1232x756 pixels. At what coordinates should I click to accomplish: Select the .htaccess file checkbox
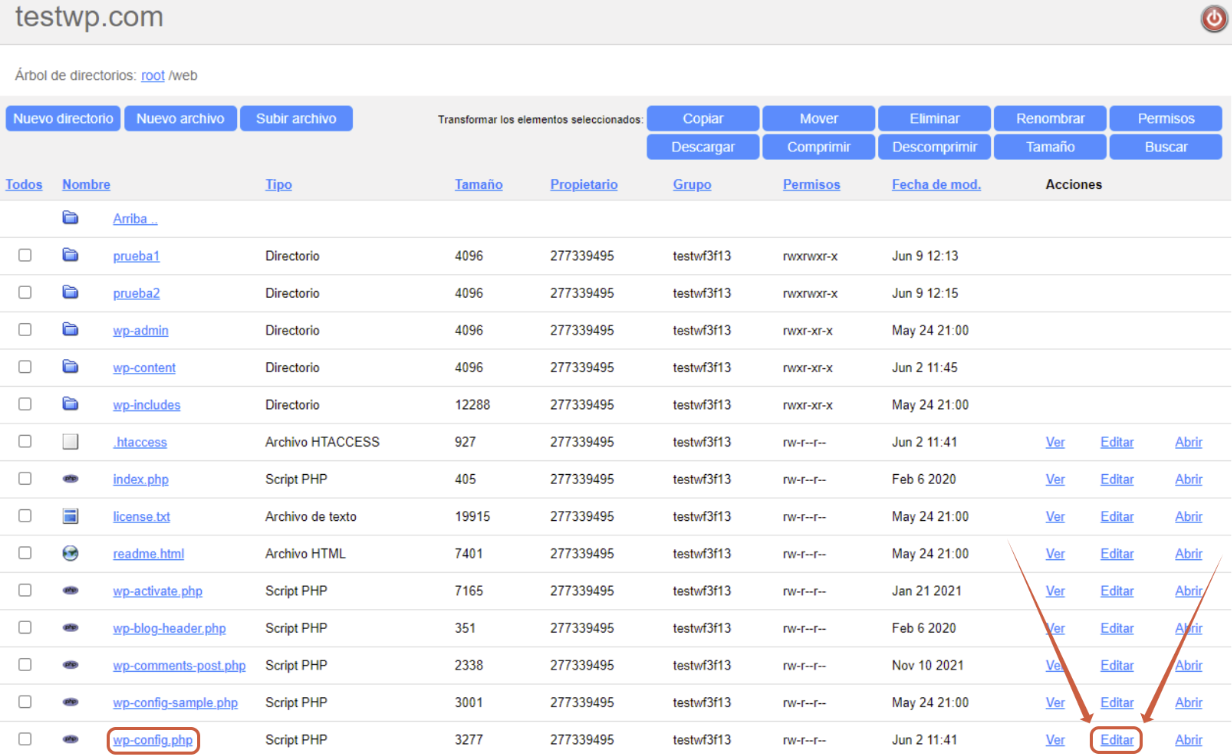(x=25, y=441)
